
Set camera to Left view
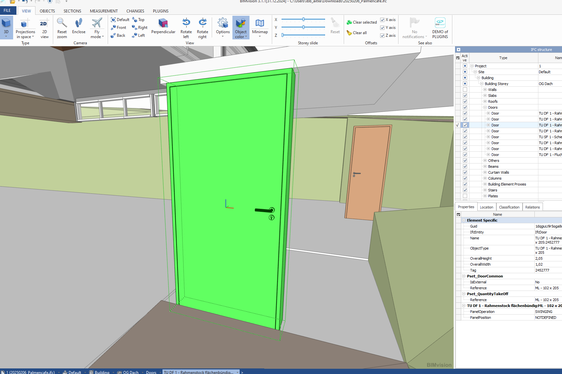(138, 35)
